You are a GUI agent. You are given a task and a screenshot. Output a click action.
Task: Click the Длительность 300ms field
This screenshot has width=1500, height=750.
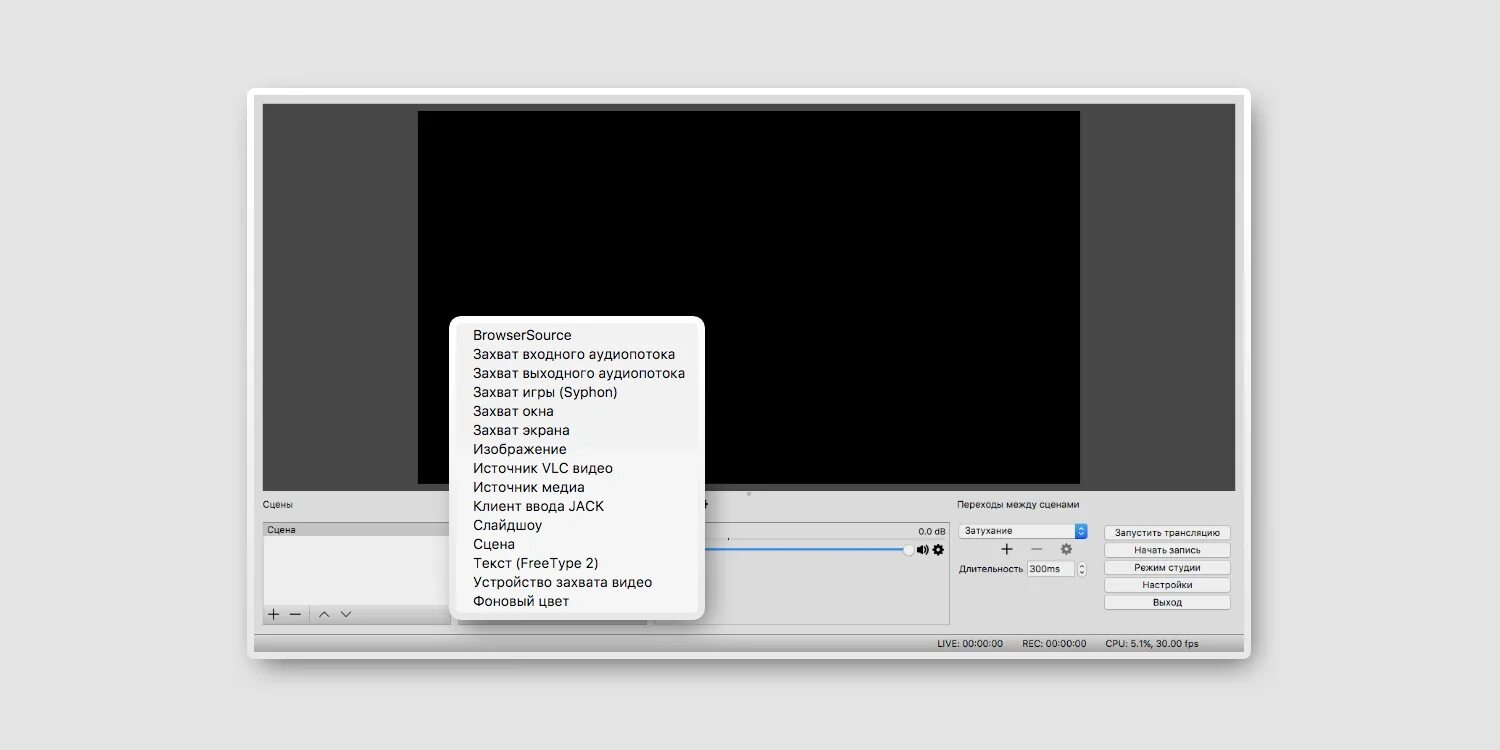coord(1050,569)
